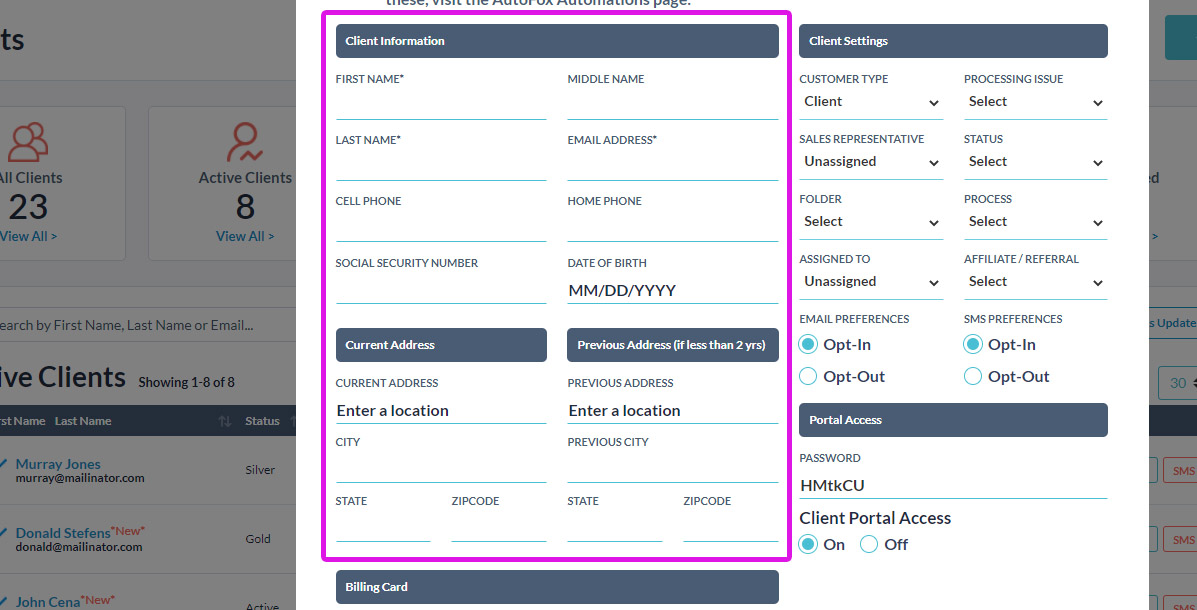Click the edit pencil icon for Murray Jones

3,463
